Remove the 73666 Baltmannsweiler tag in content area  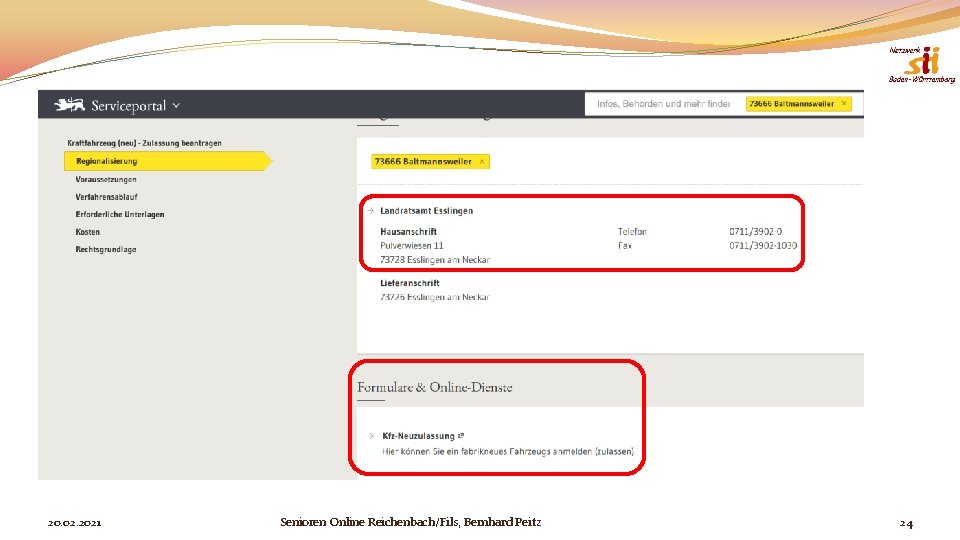[x=482, y=162]
